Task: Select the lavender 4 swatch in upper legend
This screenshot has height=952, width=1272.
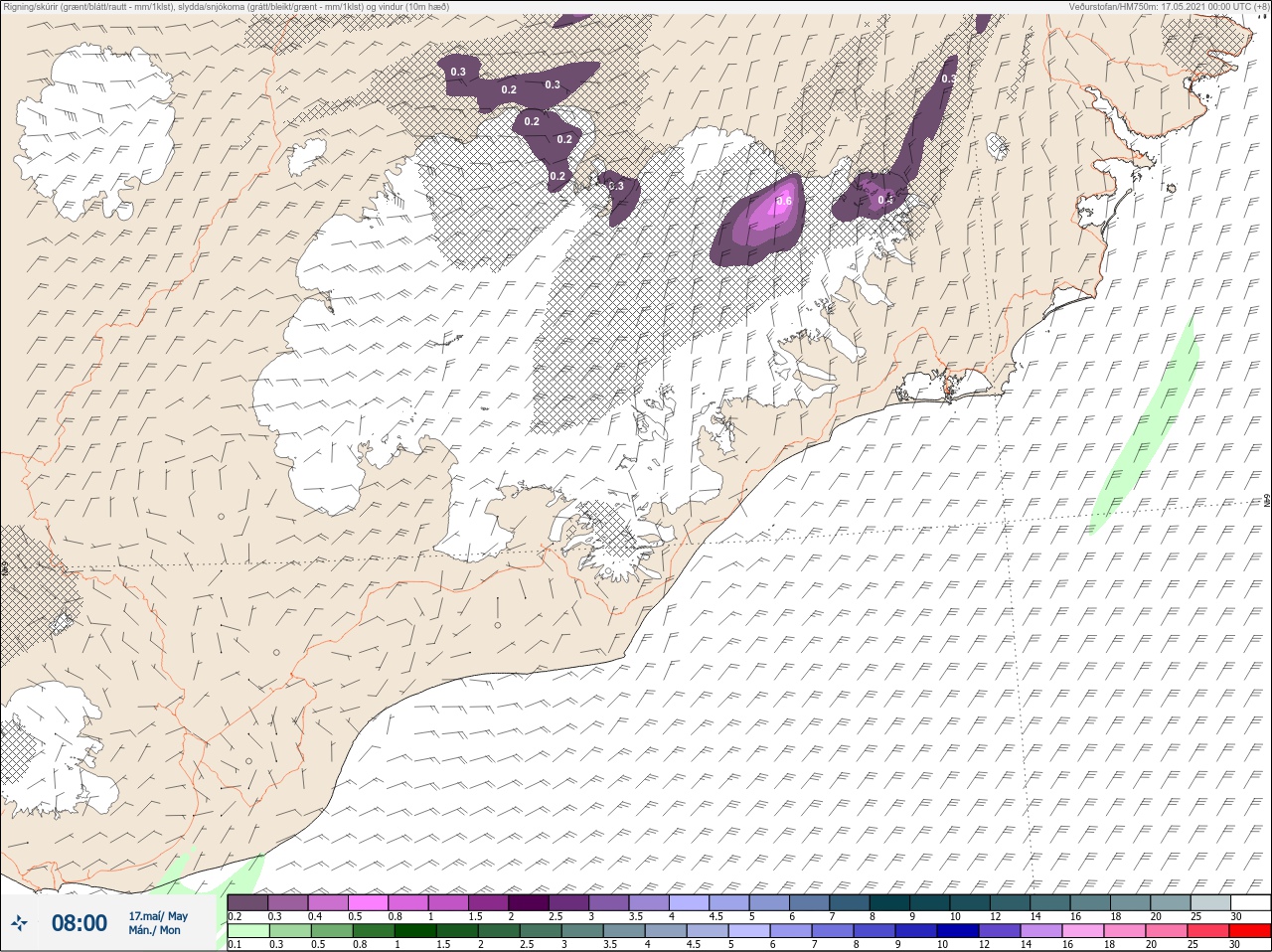Action: (x=691, y=902)
